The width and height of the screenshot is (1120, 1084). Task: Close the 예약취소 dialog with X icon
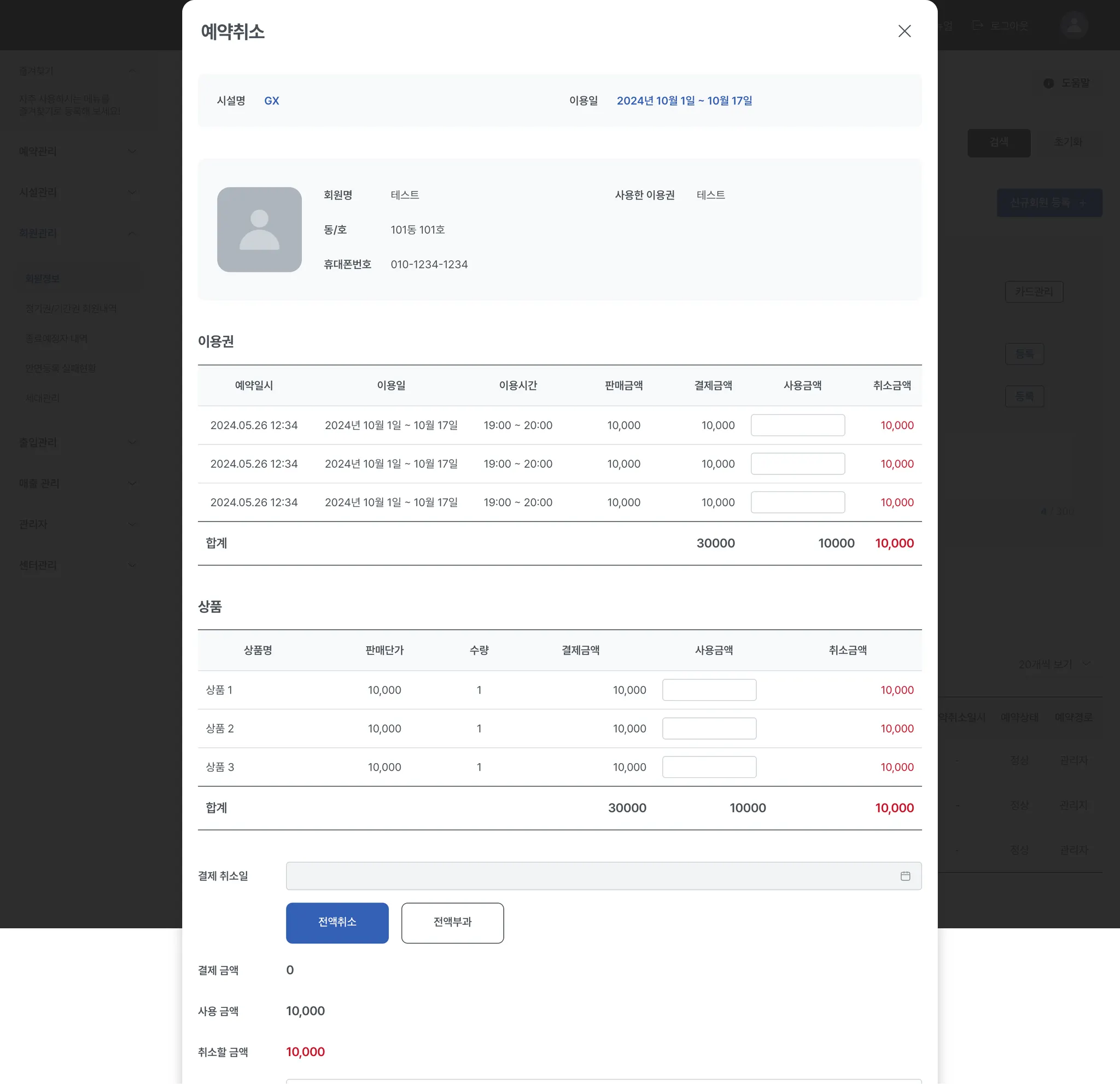904,31
